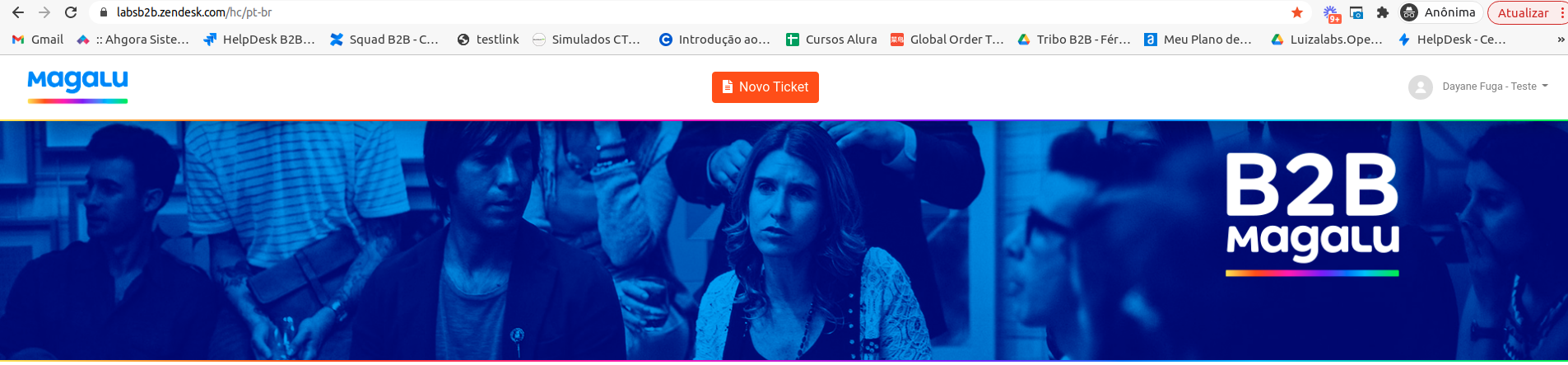Show hidden bookmarks with the double chevron

click(1561, 40)
